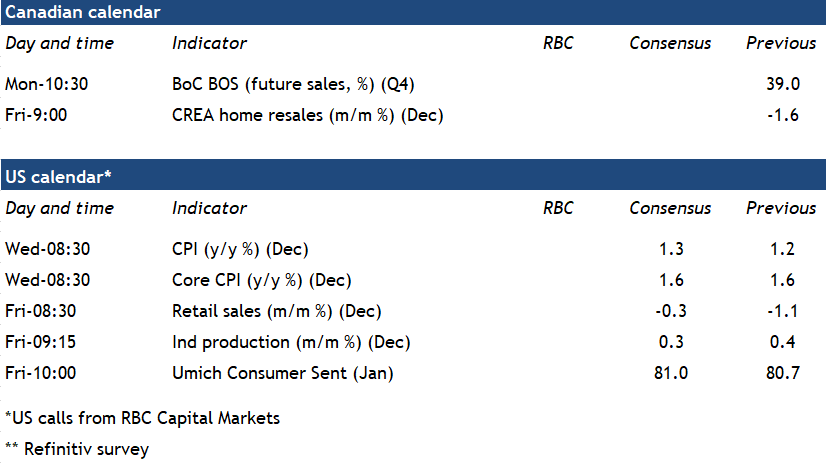The height and width of the screenshot is (467, 826).
Task: Select the Ind production (m/m %) indicator
Action: 291,342
